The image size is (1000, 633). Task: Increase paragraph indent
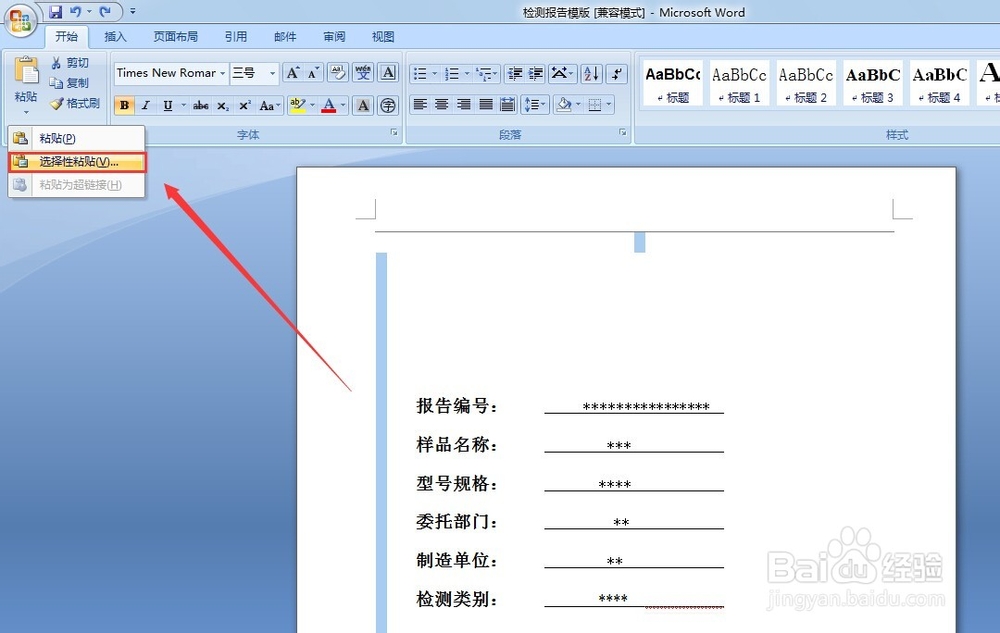click(536, 74)
